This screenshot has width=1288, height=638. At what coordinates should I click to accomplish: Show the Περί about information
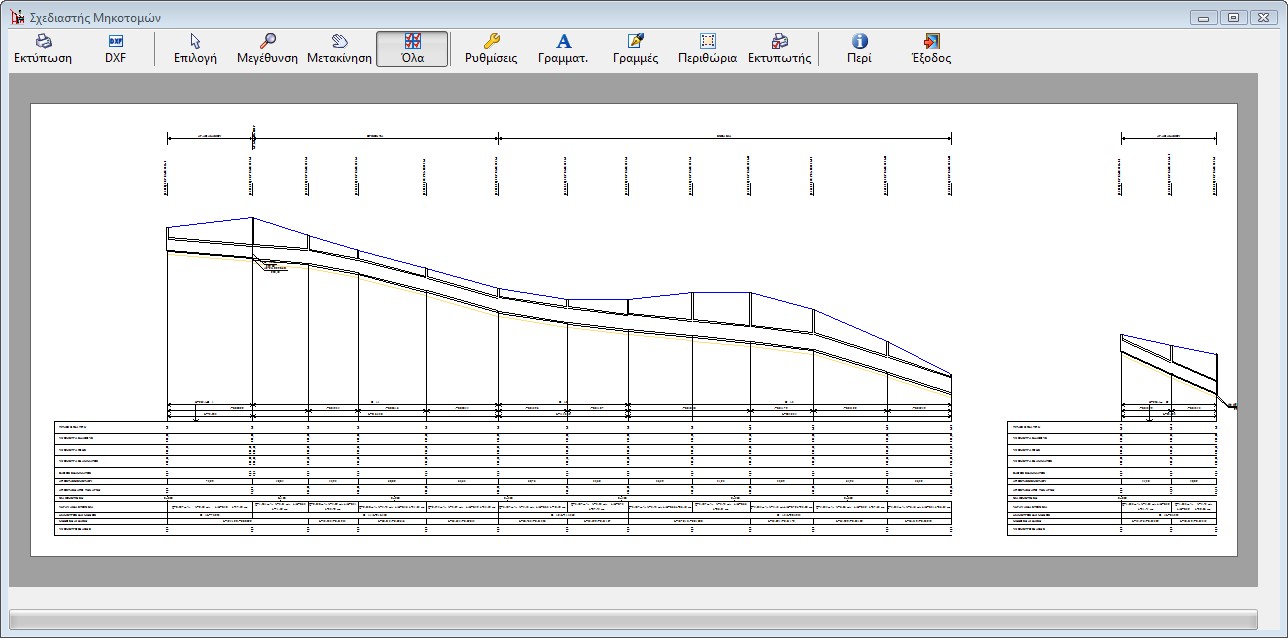(859, 48)
